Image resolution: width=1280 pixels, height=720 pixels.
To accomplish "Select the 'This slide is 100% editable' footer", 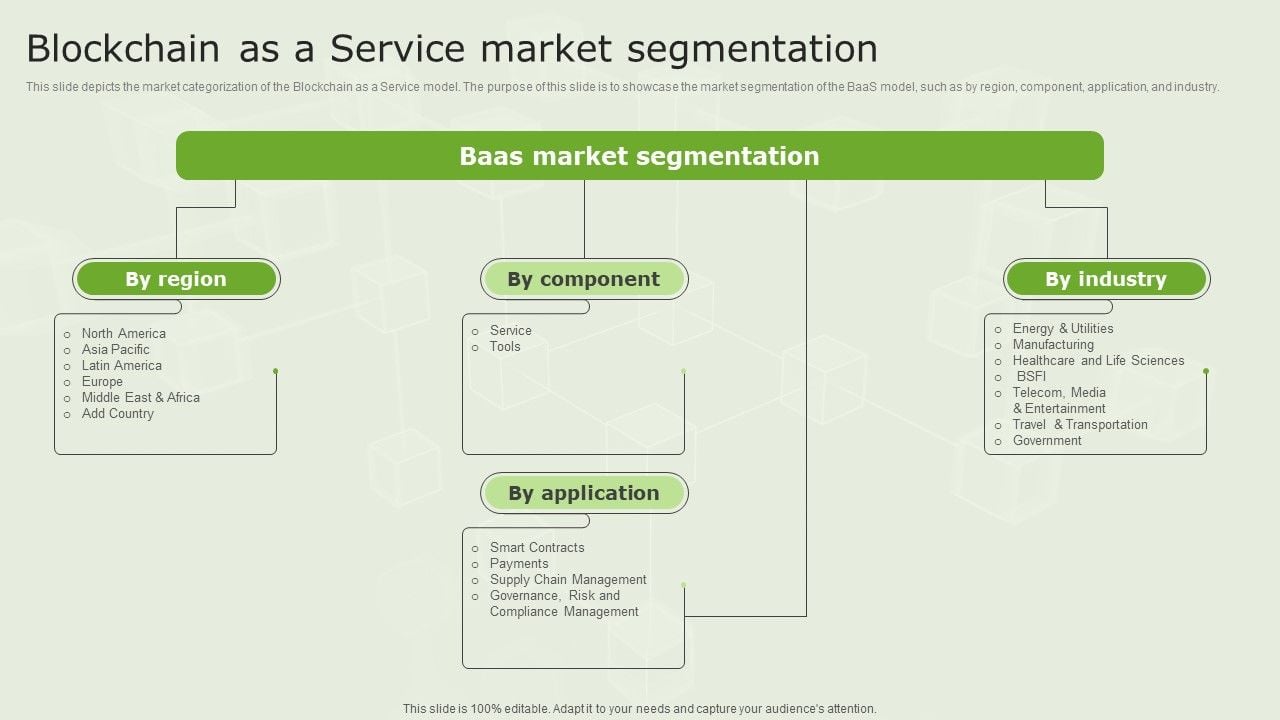I will click(x=638, y=707).
